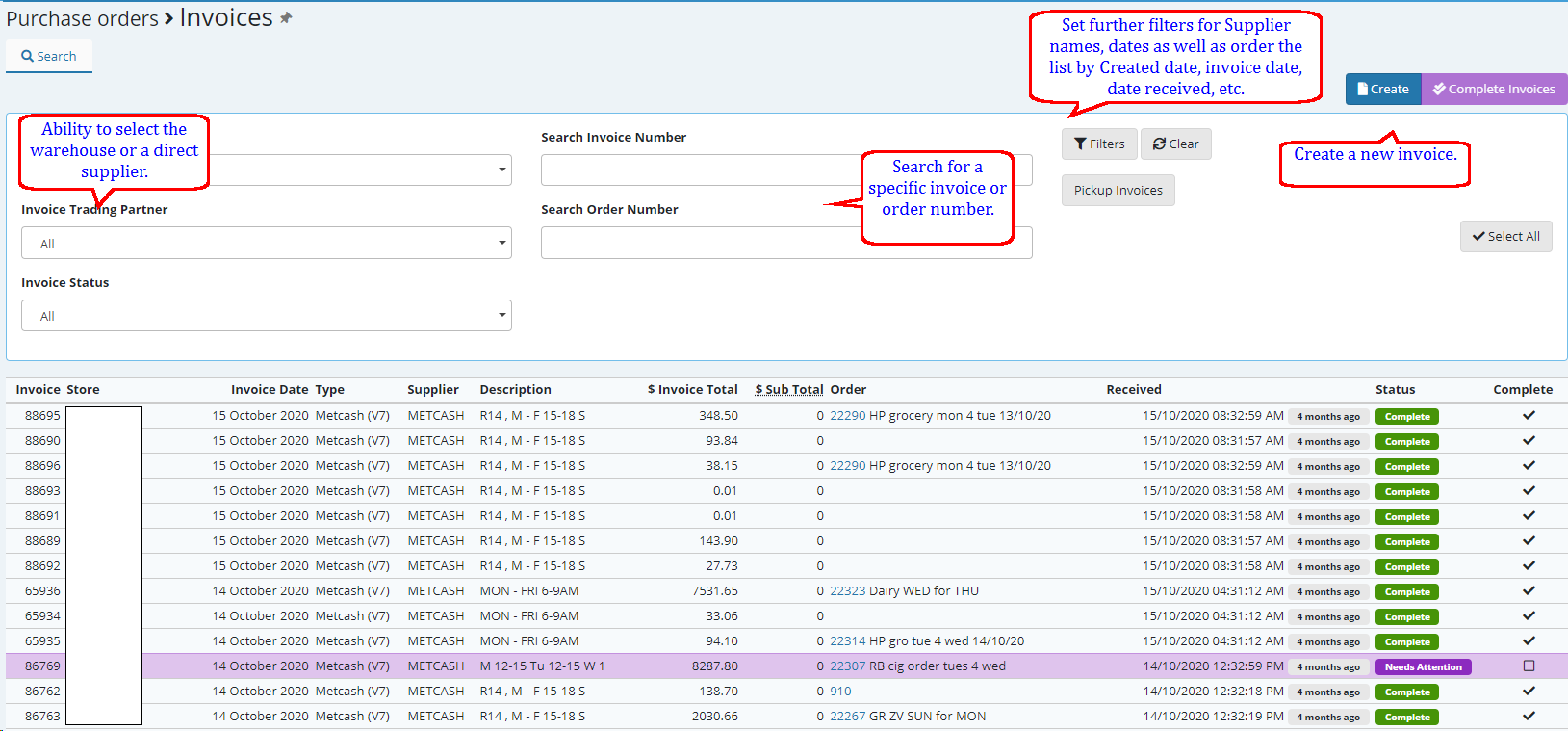Screen dimensions: 1568x731
Task: Click the Complete status badge for invoice 65936
Action: tap(1406, 591)
